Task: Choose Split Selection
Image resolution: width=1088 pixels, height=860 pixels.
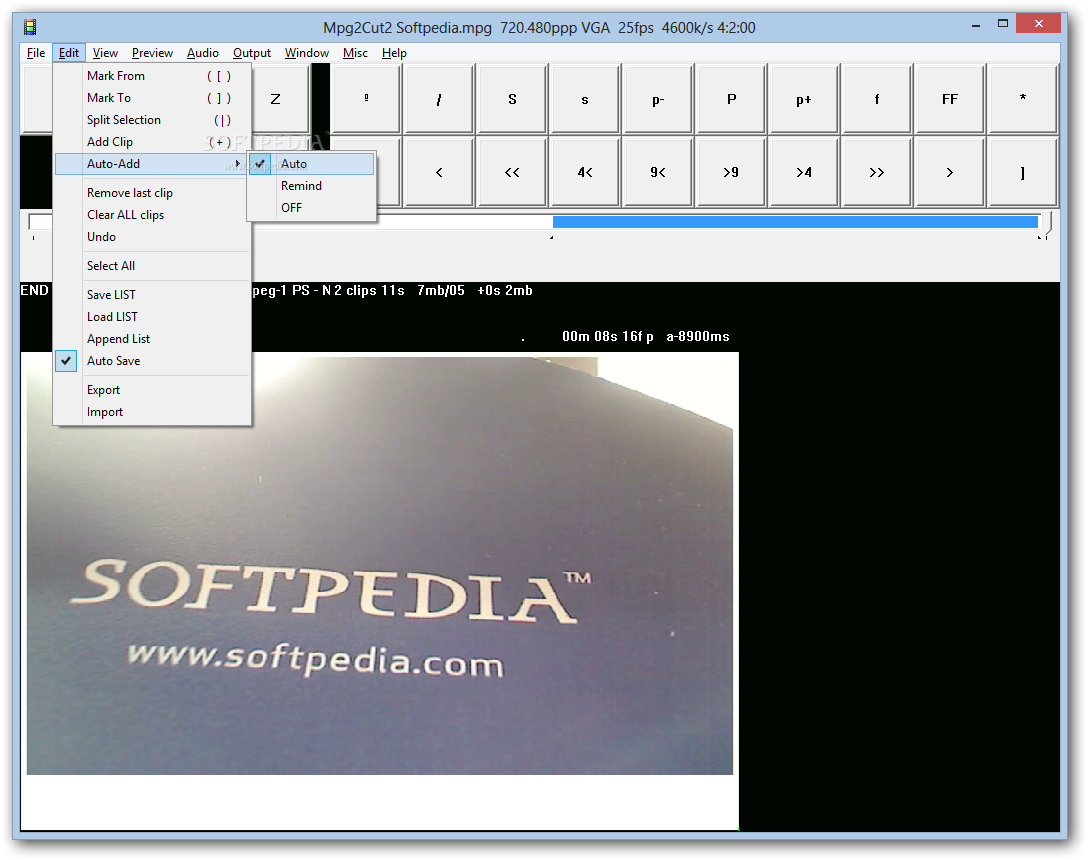Action: tap(153, 120)
